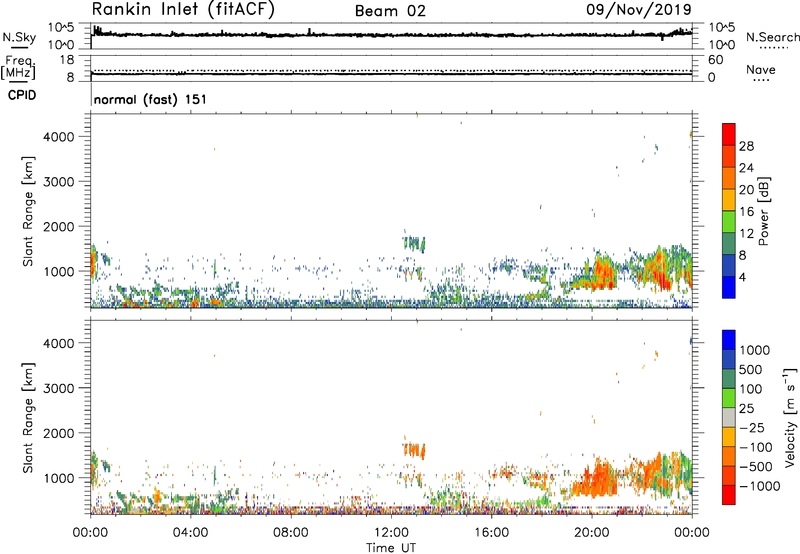Screen dimensions: 800x554
Task: Click the 'CPID' row label
Action: pyautogui.click(x=22, y=95)
